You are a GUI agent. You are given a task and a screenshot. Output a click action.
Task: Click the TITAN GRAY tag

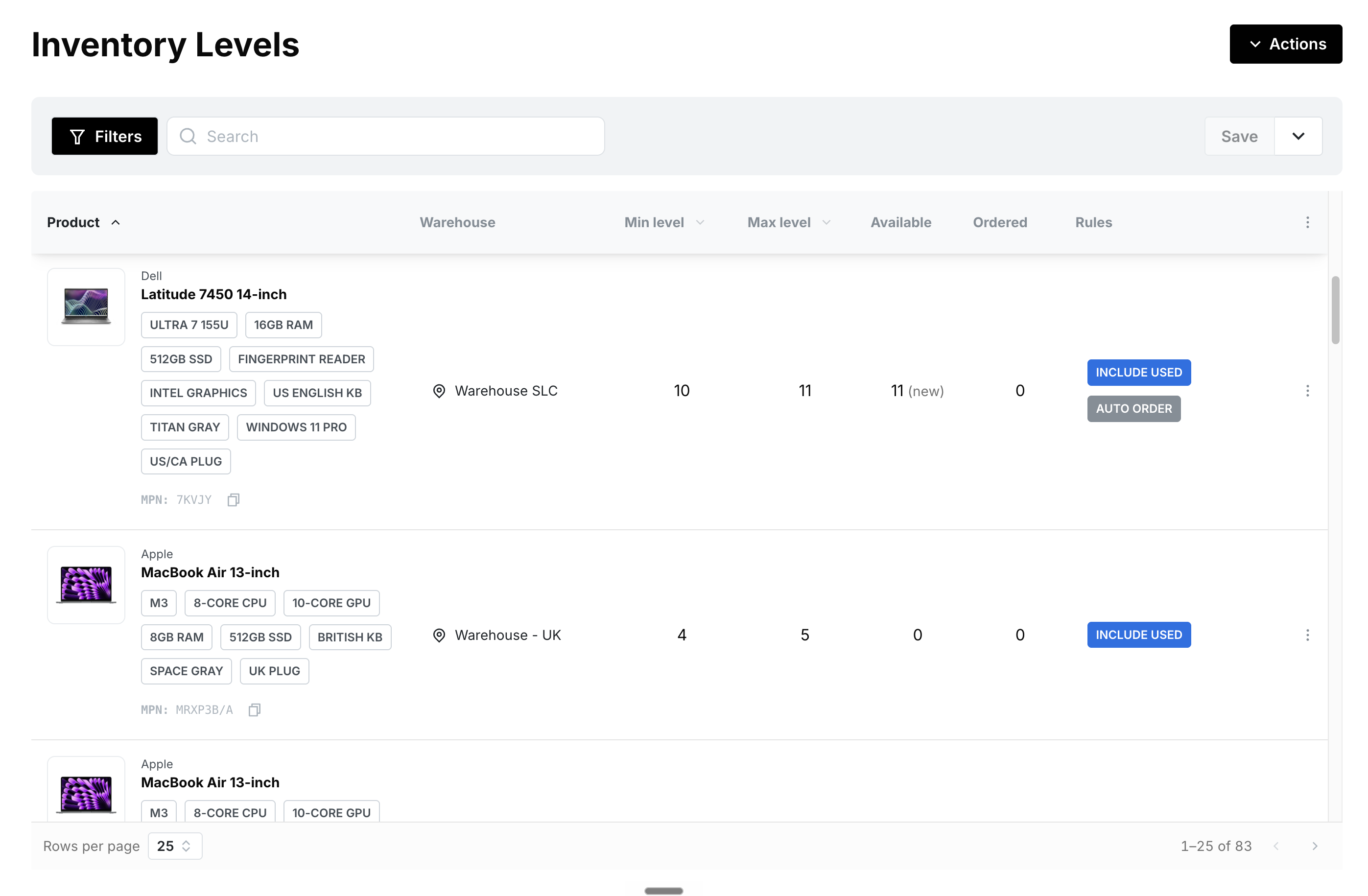(185, 427)
